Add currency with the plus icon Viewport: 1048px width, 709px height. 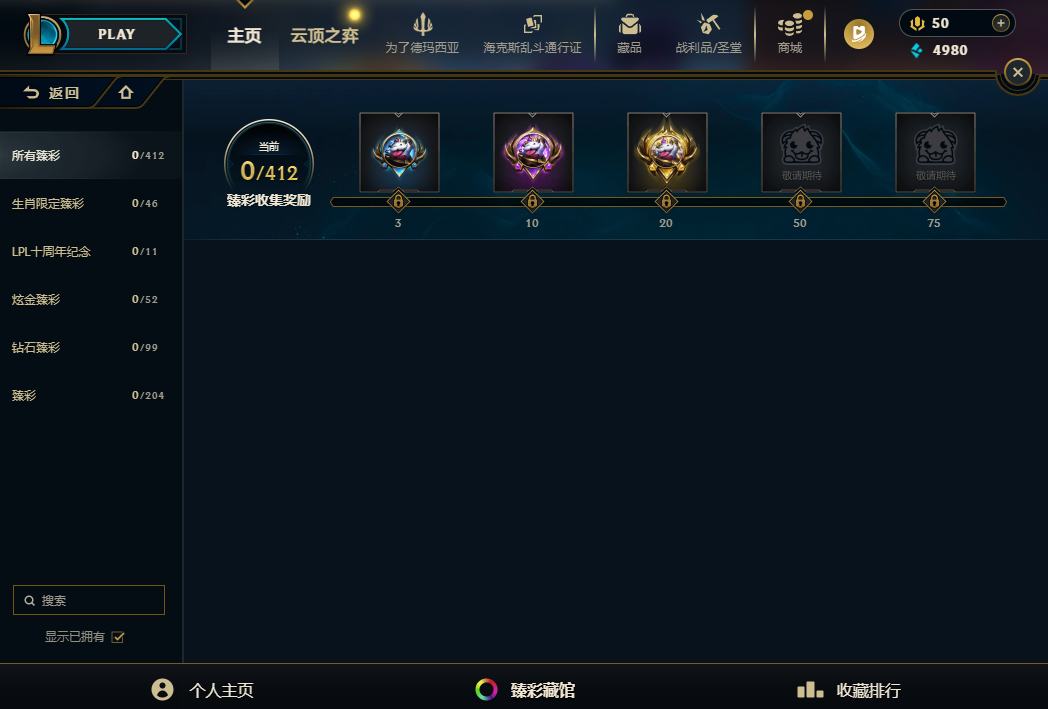[x=1001, y=23]
